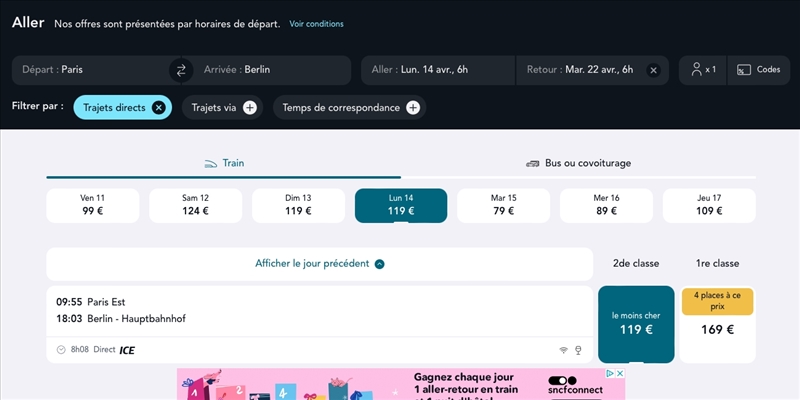Select Dim 13 at 119 €
Image resolution: width=800 pixels, height=400 pixels.
tap(298, 206)
